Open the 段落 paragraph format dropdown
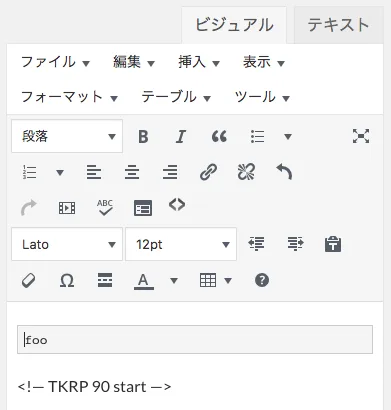Image resolution: width=391 pixels, height=410 pixels. coord(67,136)
